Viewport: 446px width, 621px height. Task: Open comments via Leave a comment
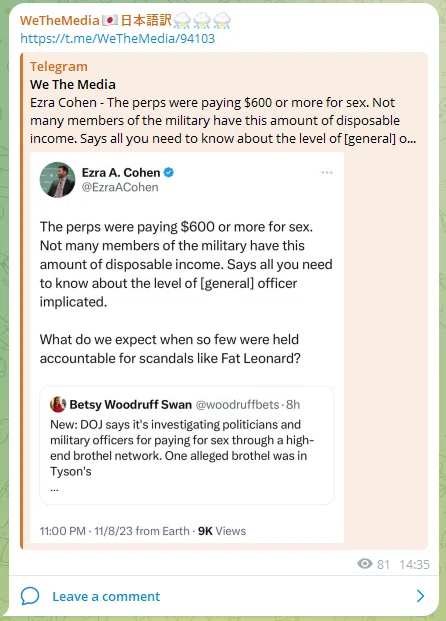106,596
